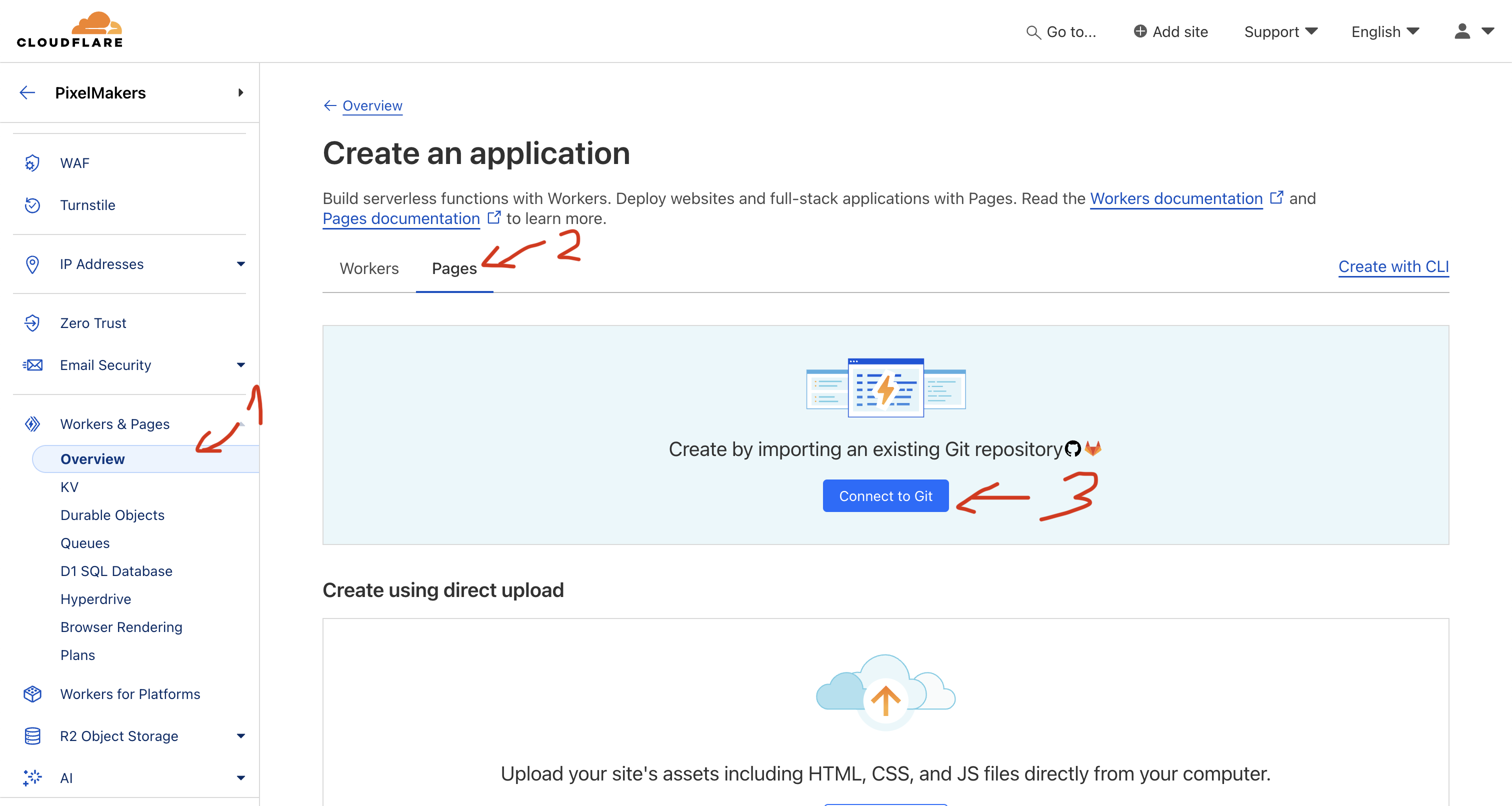The image size is (1512, 806).
Task: Click the GitHub logo icon
Action: (1073, 448)
